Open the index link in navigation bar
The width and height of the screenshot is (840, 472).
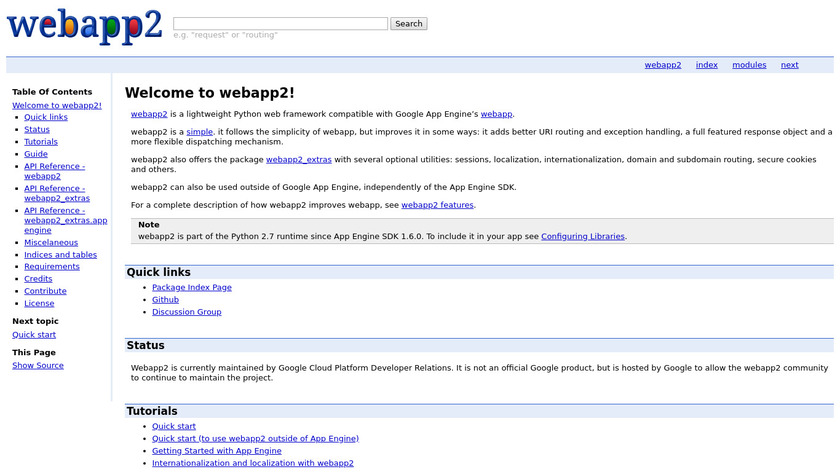(x=707, y=65)
